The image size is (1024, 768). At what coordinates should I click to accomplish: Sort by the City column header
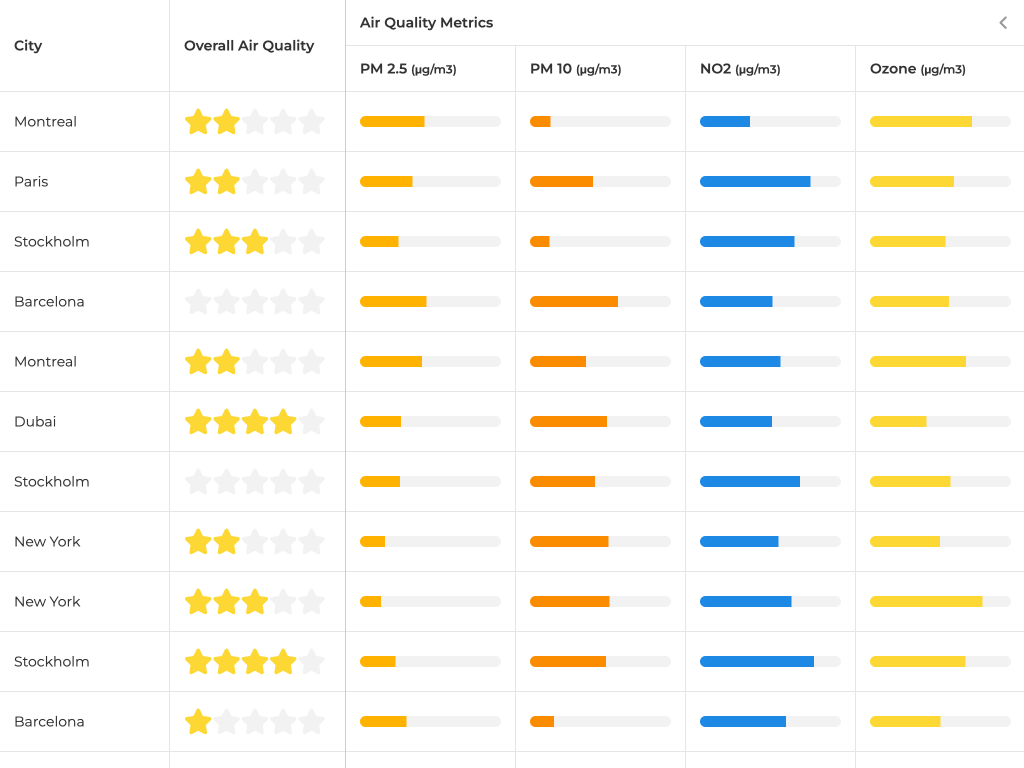click(28, 46)
